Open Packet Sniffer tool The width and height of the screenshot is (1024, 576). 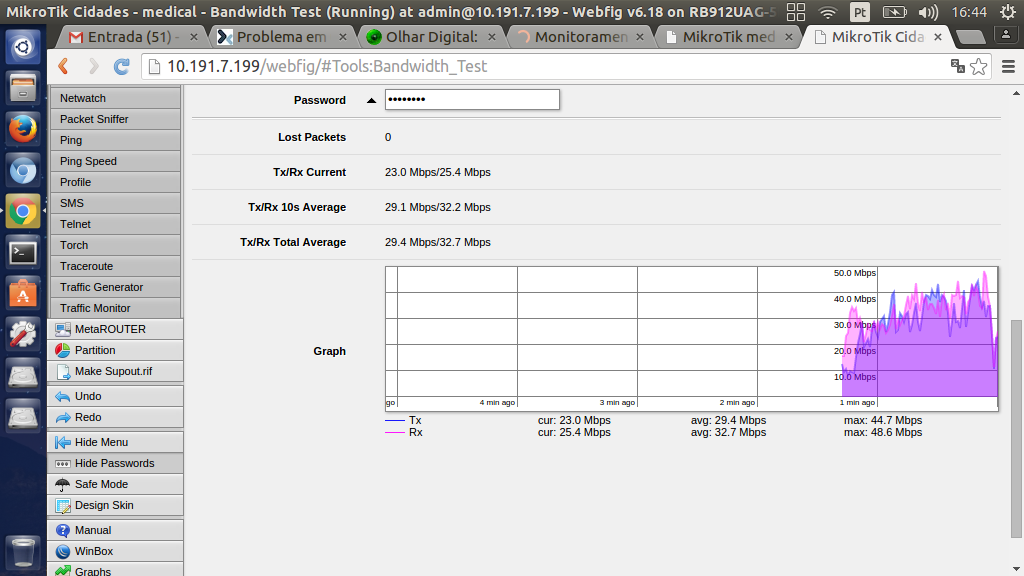pyautogui.click(x=115, y=119)
